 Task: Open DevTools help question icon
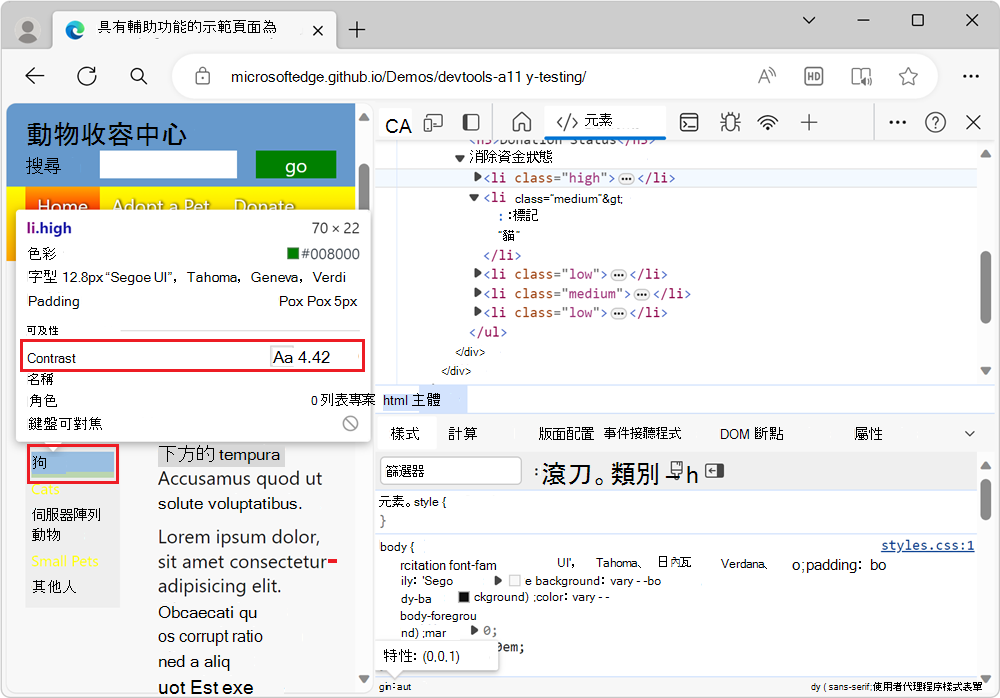(x=935, y=122)
